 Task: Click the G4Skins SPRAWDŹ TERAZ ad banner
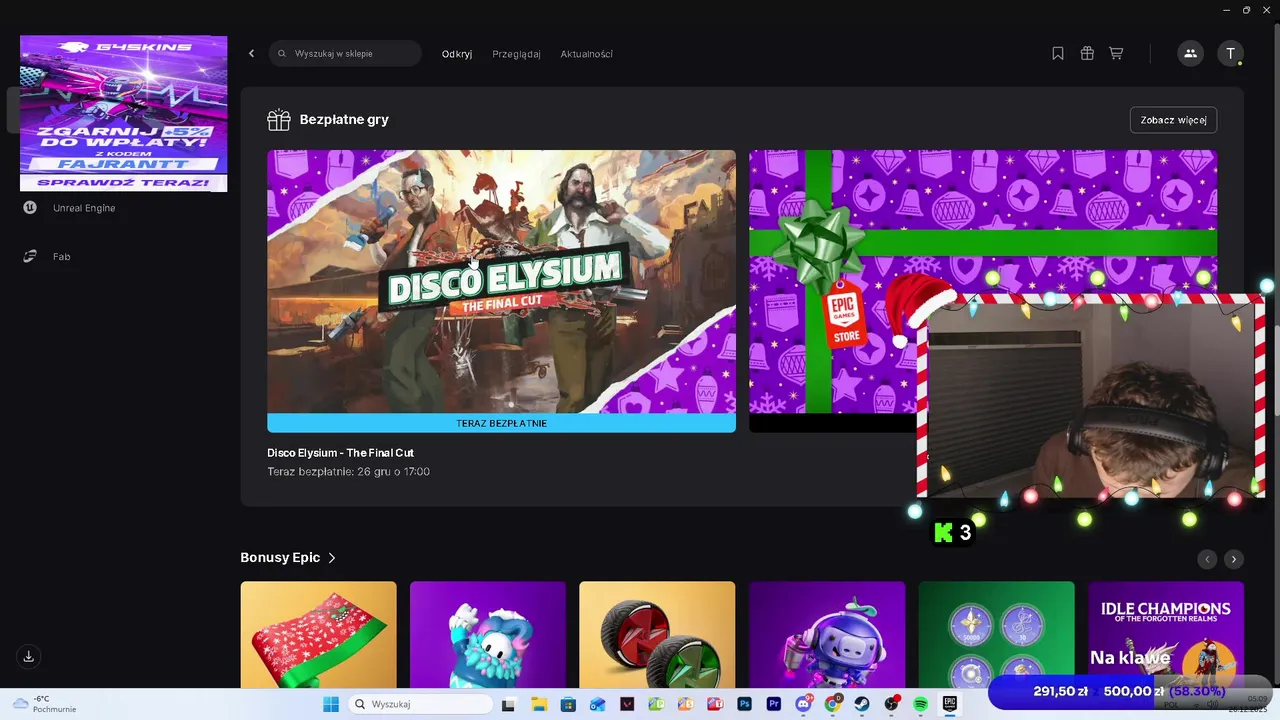click(x=123, y=113)
